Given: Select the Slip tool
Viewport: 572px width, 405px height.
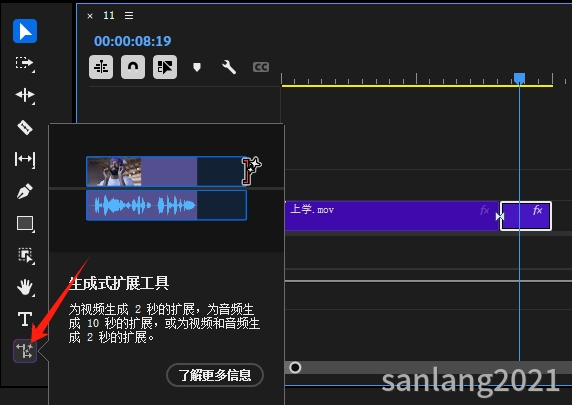Looking at the screenshot, I should tap(25, 159).
